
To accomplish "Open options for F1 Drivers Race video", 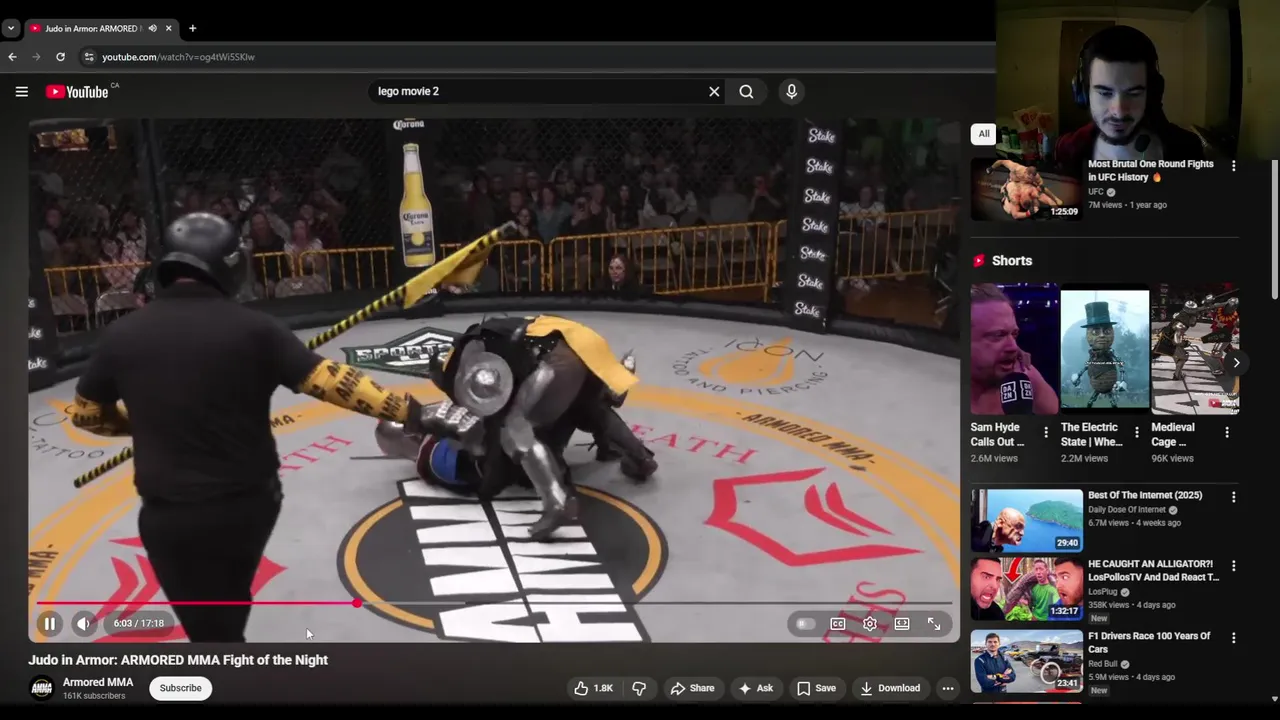I will 1233,638.
